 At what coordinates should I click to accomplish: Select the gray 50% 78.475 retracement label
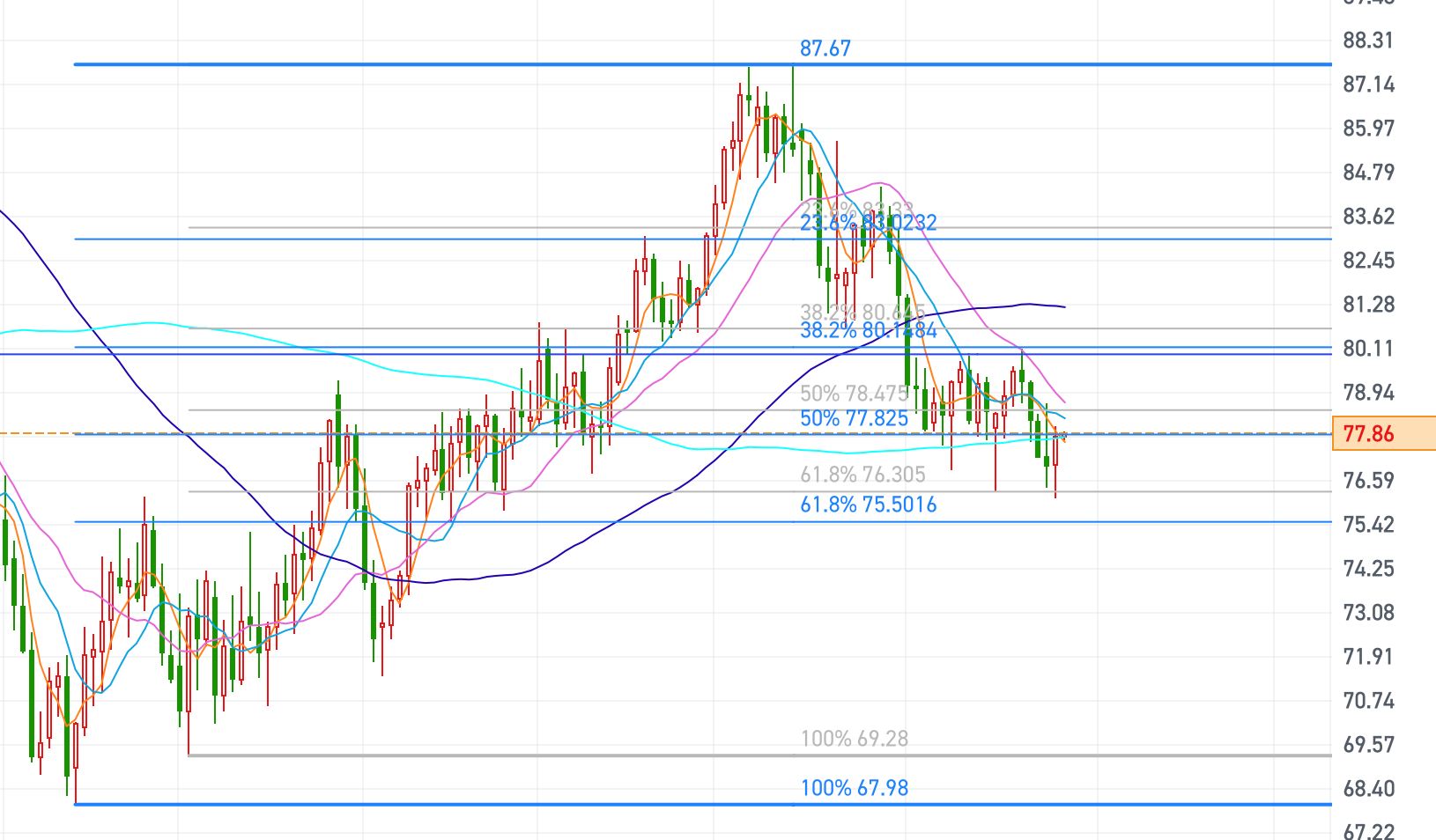[854, 394]
